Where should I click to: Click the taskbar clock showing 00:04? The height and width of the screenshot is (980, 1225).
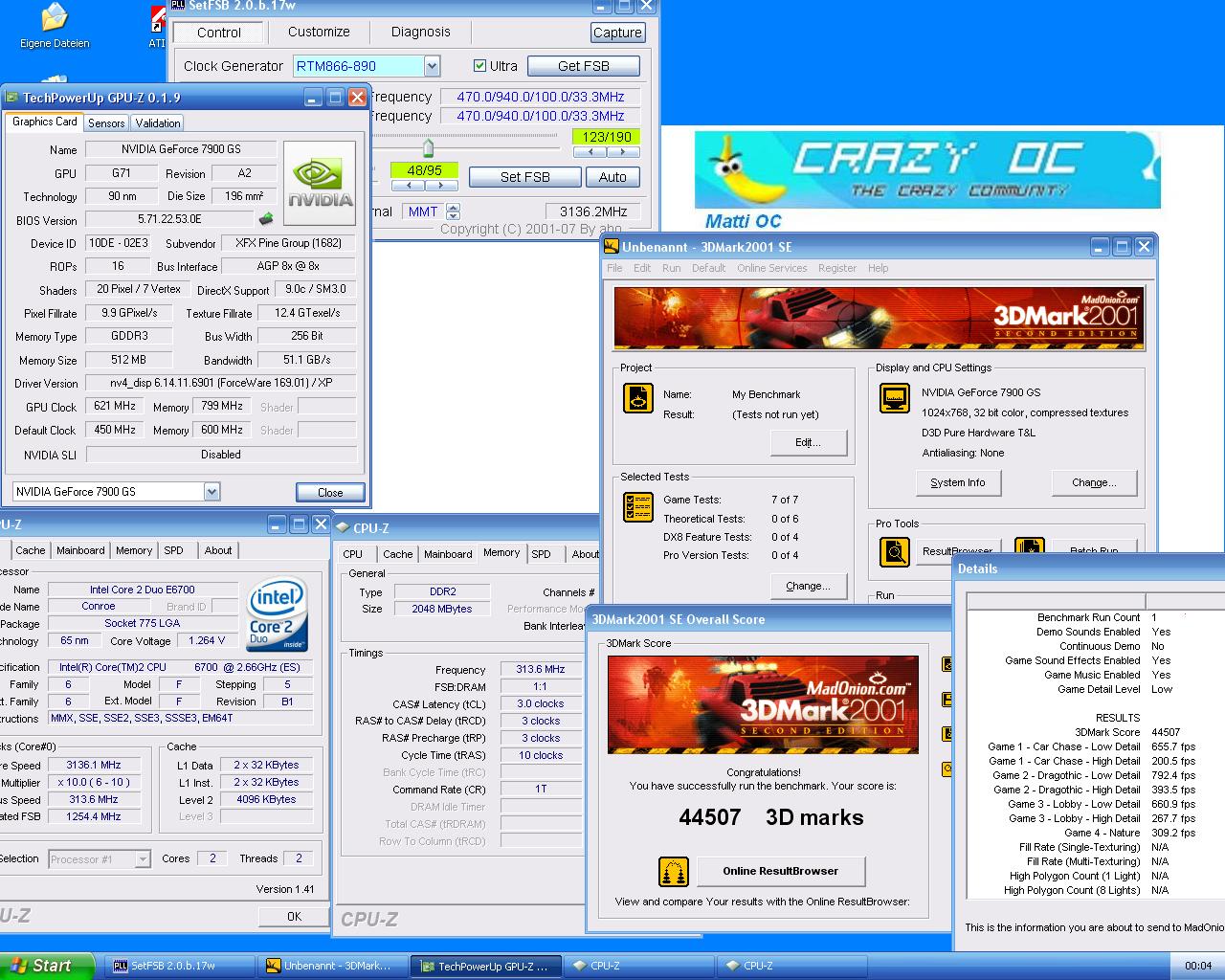pos(1197,966)
